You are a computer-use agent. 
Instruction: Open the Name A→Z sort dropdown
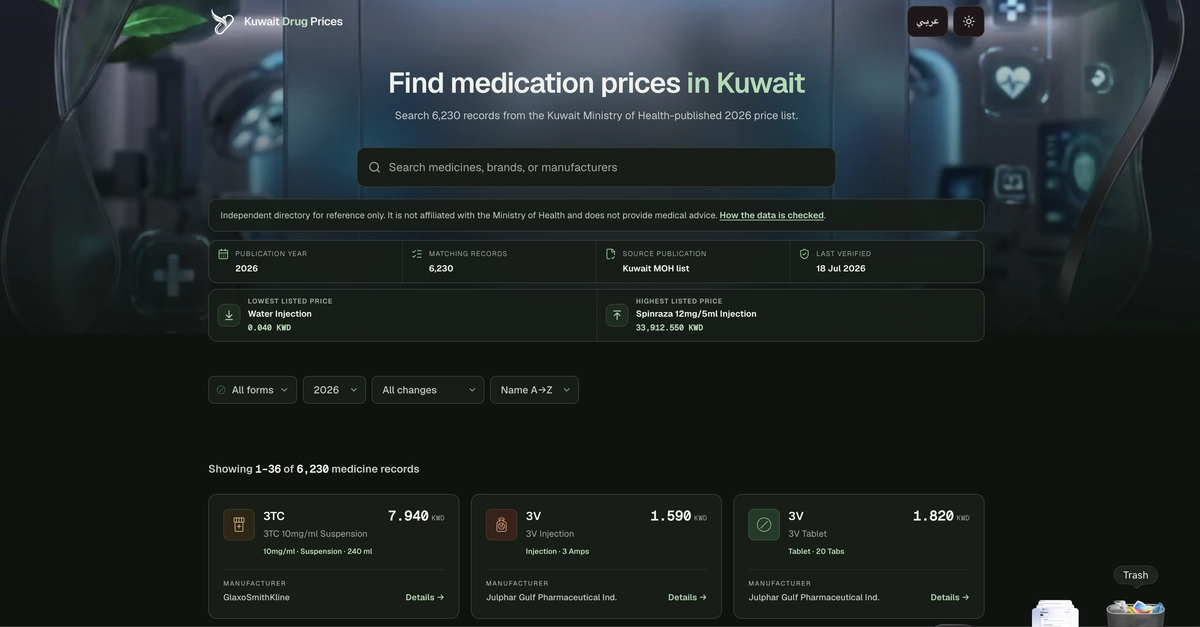(534, 390)
